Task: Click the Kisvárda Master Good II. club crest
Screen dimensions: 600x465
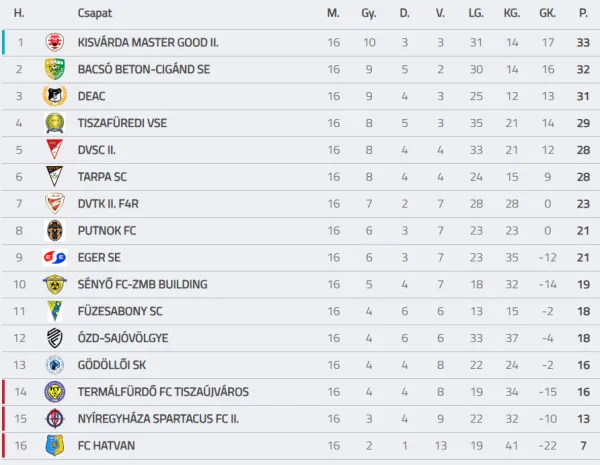Action: click(x=54, y=42)
